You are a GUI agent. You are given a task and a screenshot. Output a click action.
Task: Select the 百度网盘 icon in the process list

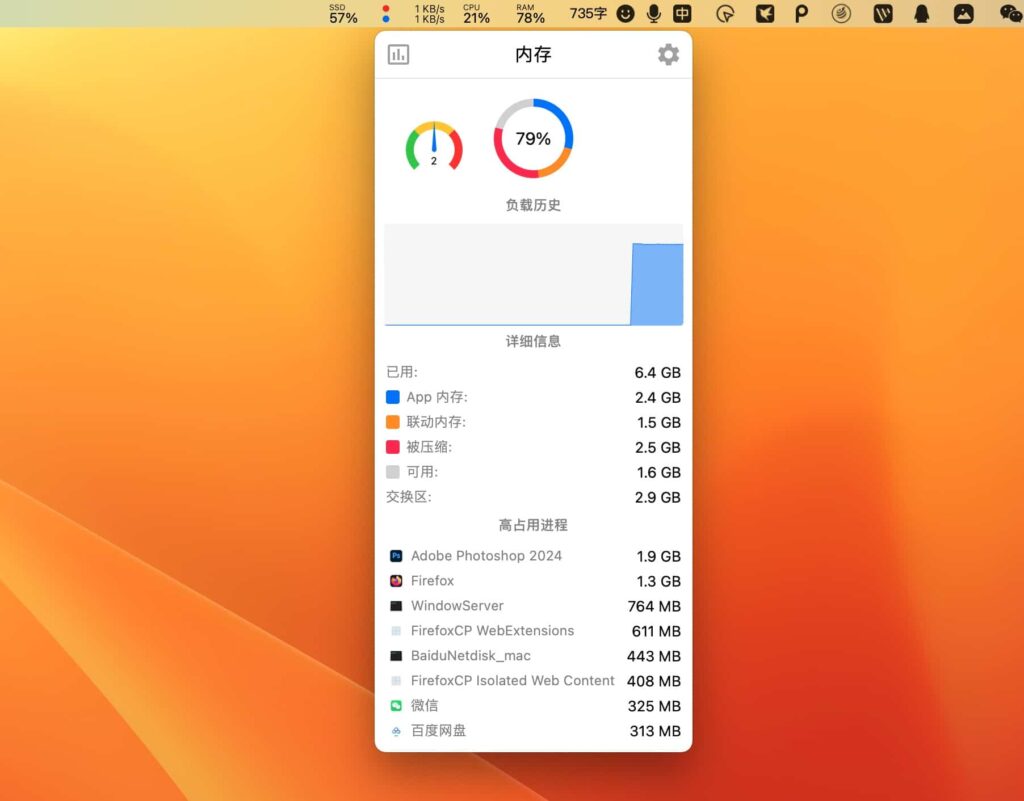[x=397, y=731]
